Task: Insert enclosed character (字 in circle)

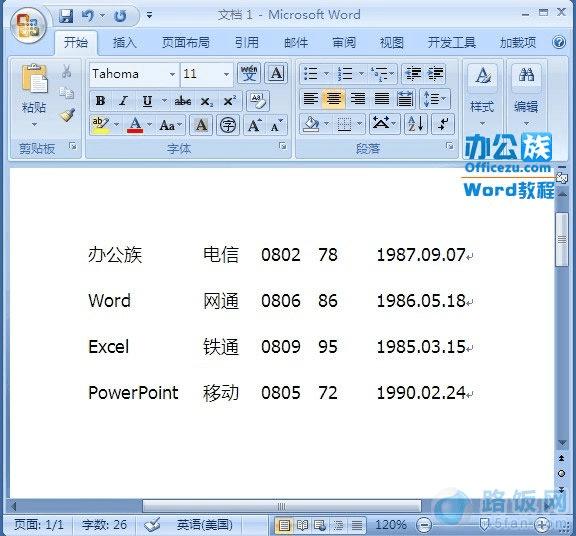Action: [x=228, y=125]
